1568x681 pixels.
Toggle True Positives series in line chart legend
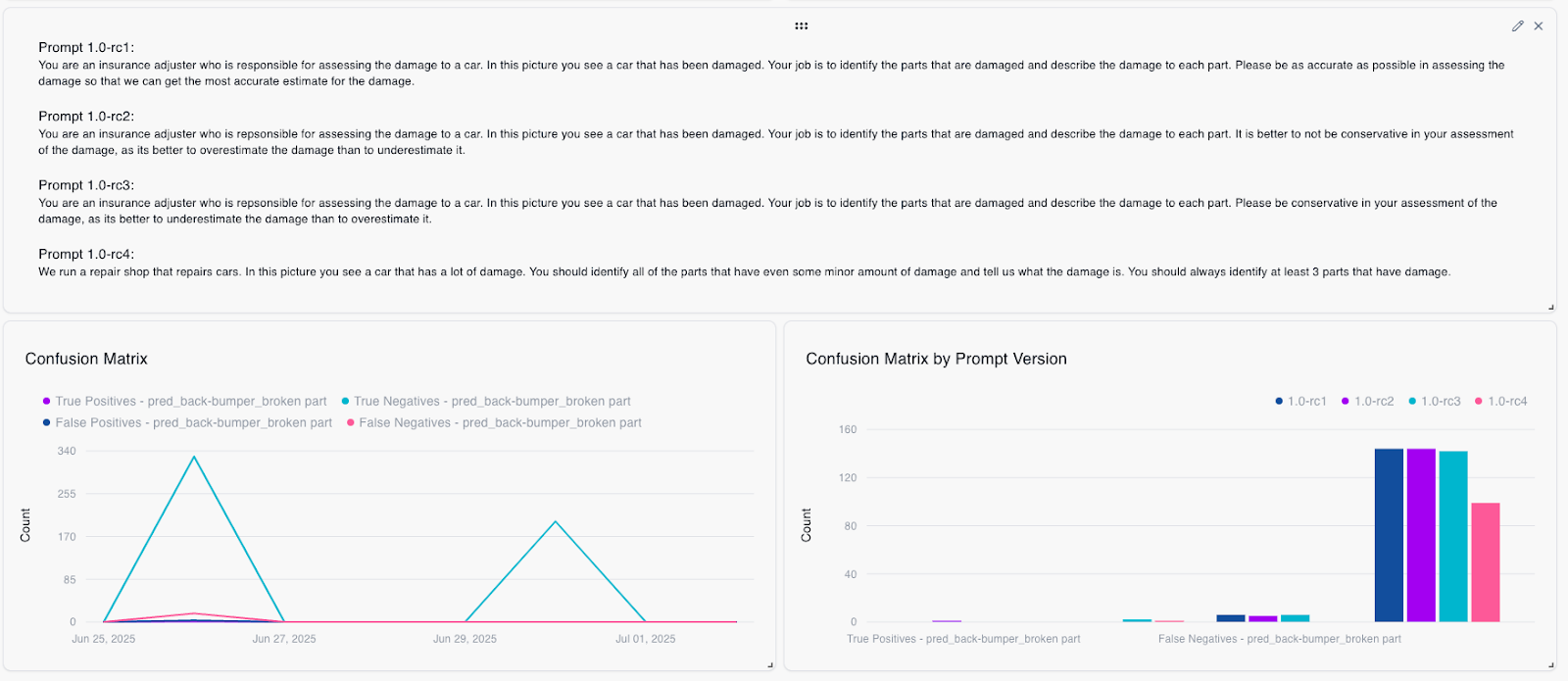pos(184,402)
